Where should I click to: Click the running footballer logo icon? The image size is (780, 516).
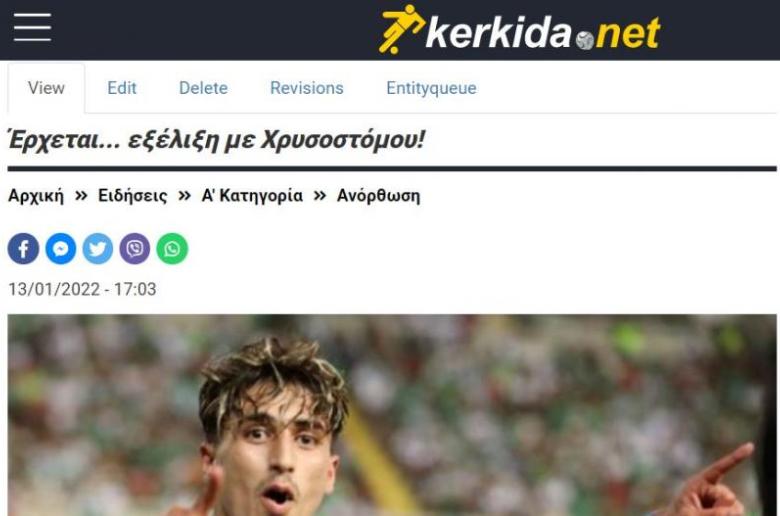(401, 29)
